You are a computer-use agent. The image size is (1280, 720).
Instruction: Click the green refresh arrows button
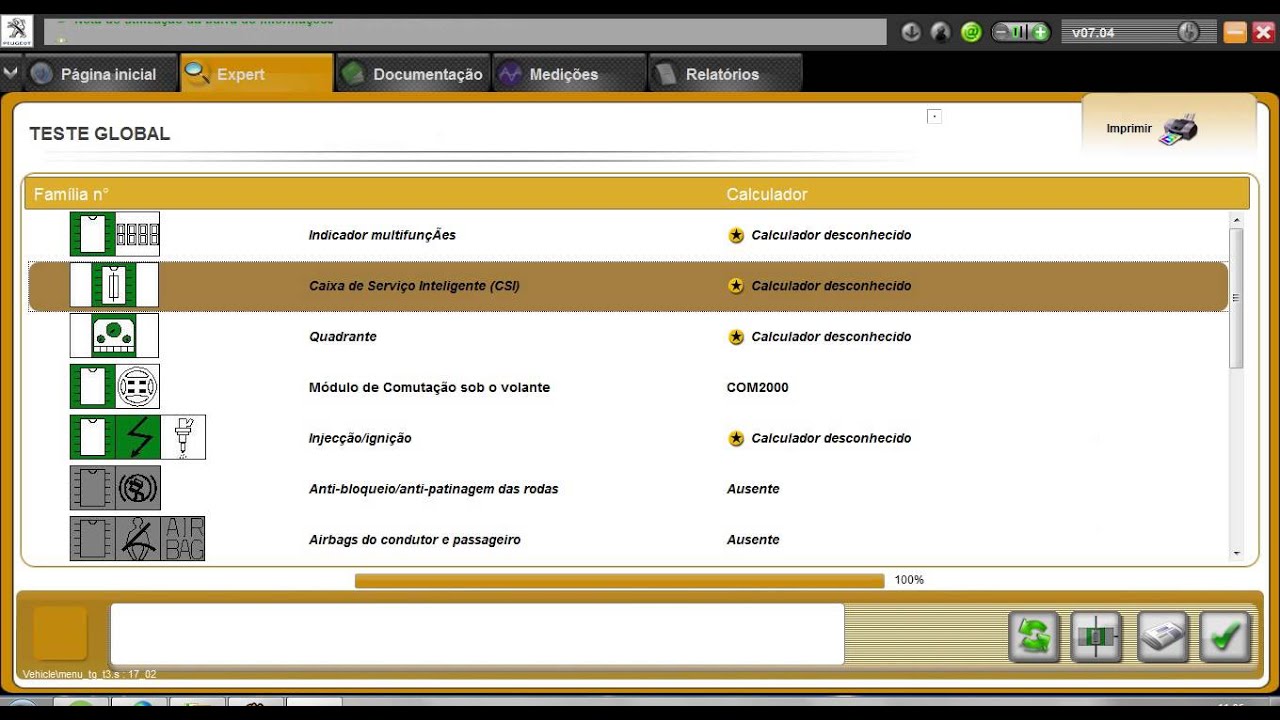(x=1034, y=637)
